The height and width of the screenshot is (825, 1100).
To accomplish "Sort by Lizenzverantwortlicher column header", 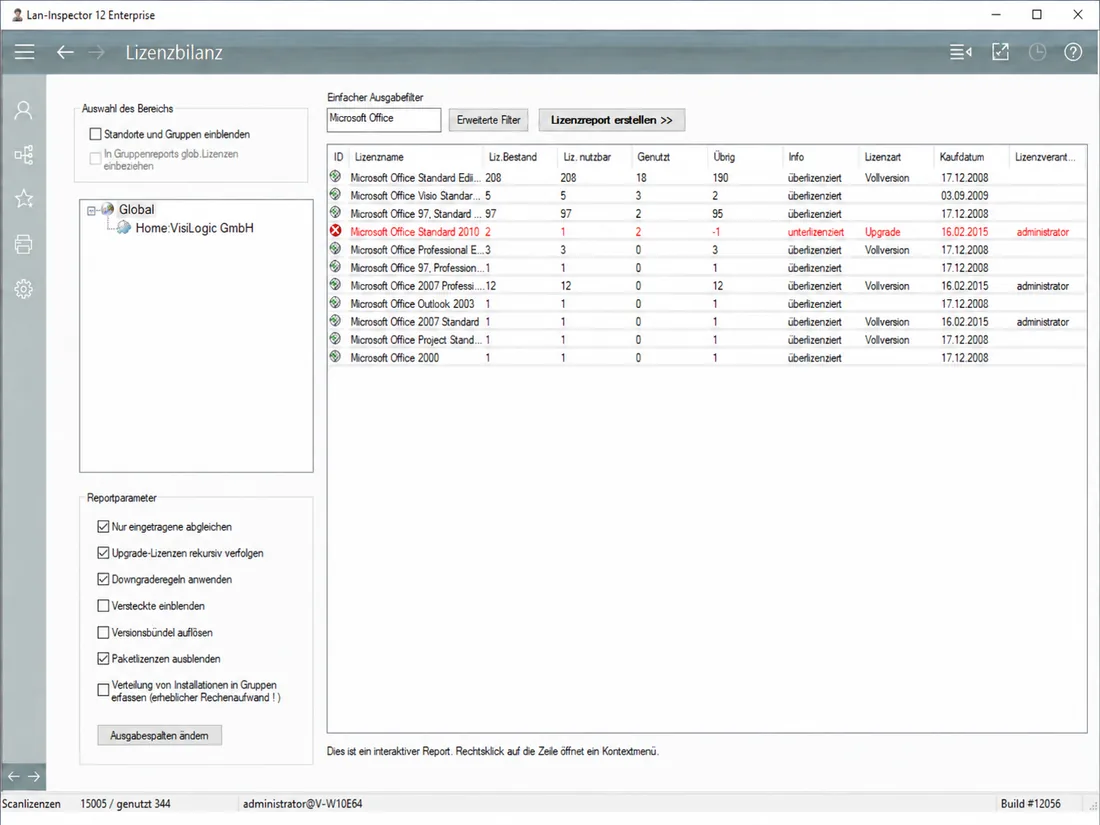I will (1047, 156).
